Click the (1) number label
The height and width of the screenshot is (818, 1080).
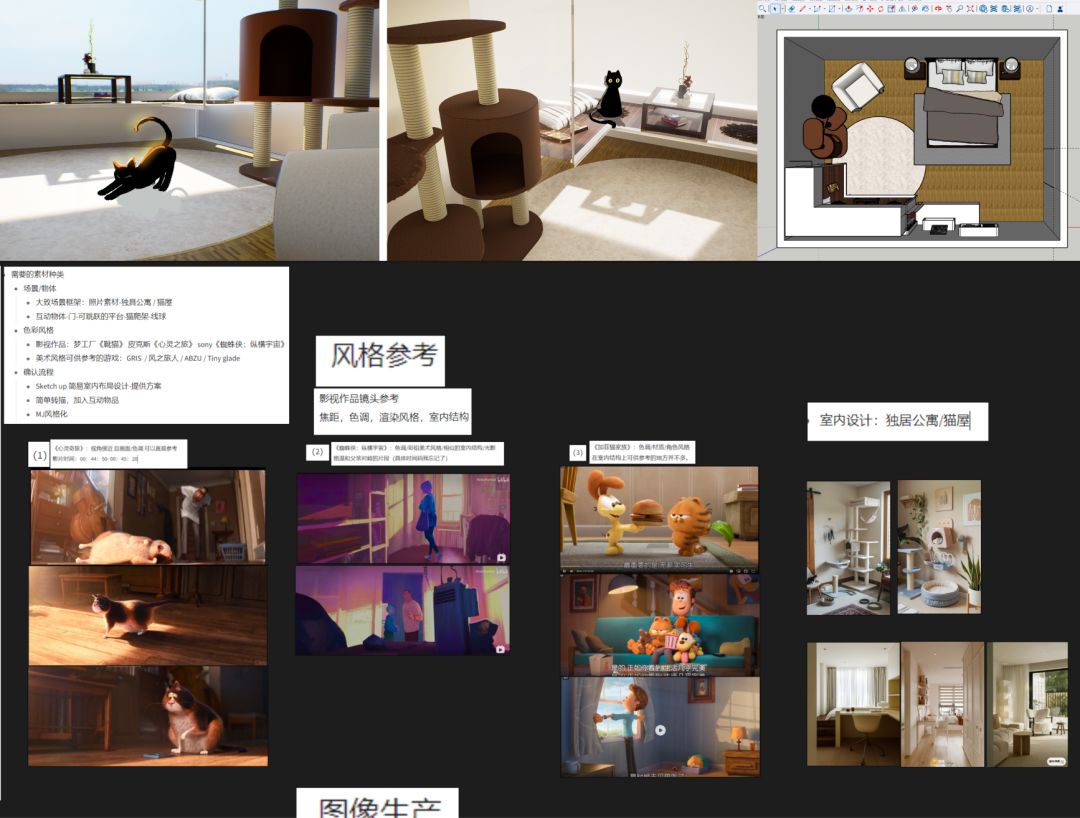tap(40, 455)
